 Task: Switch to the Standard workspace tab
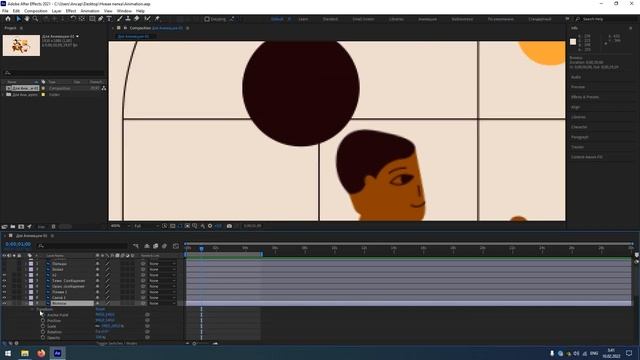[x=330, y=19]
